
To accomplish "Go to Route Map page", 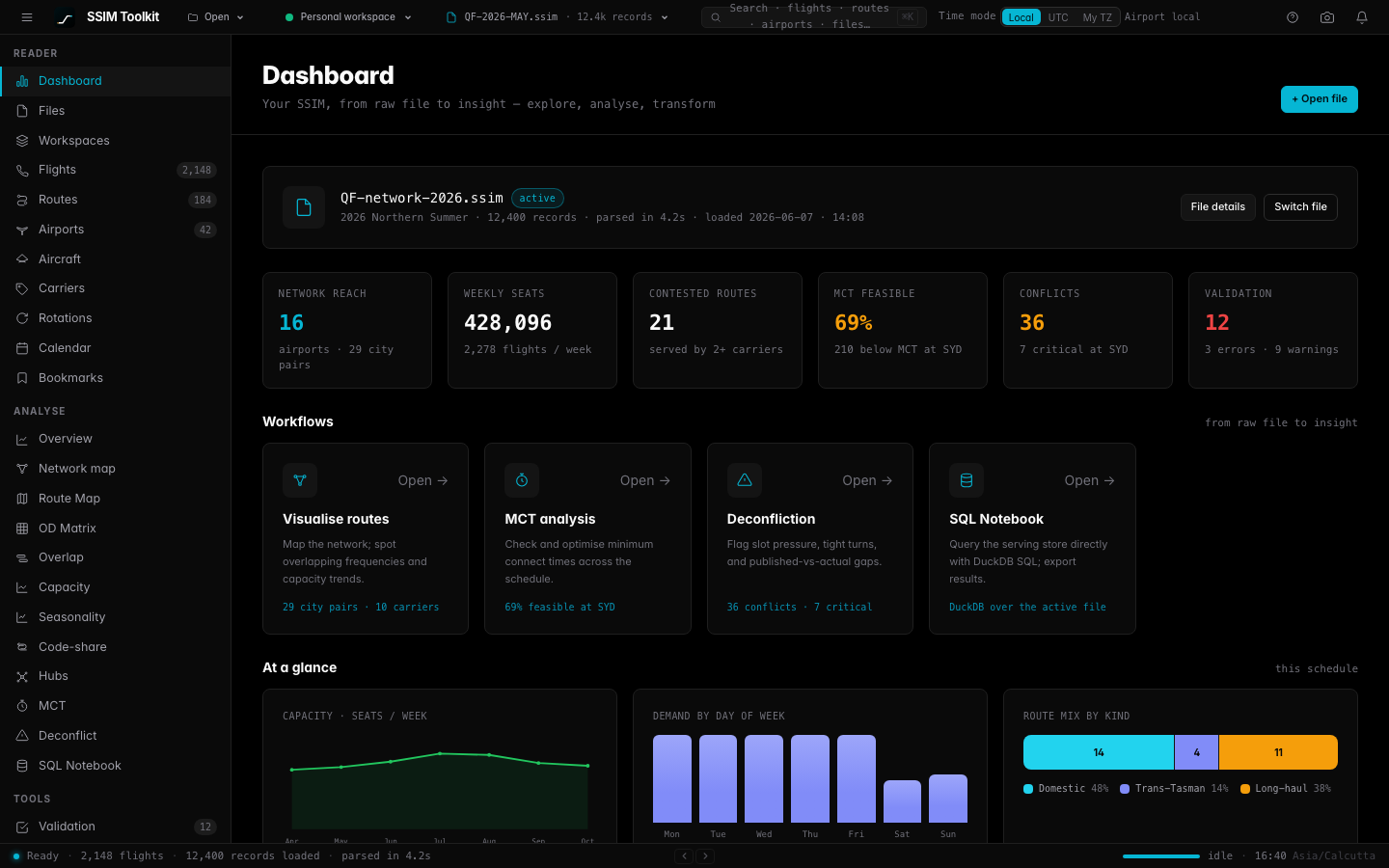I will (116, 499).
